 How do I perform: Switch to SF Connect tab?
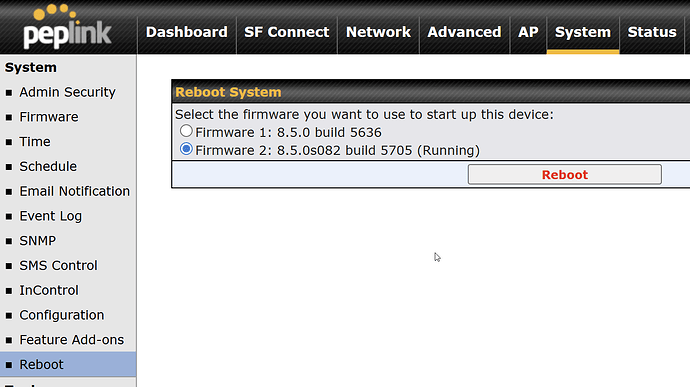pos(286,32)
